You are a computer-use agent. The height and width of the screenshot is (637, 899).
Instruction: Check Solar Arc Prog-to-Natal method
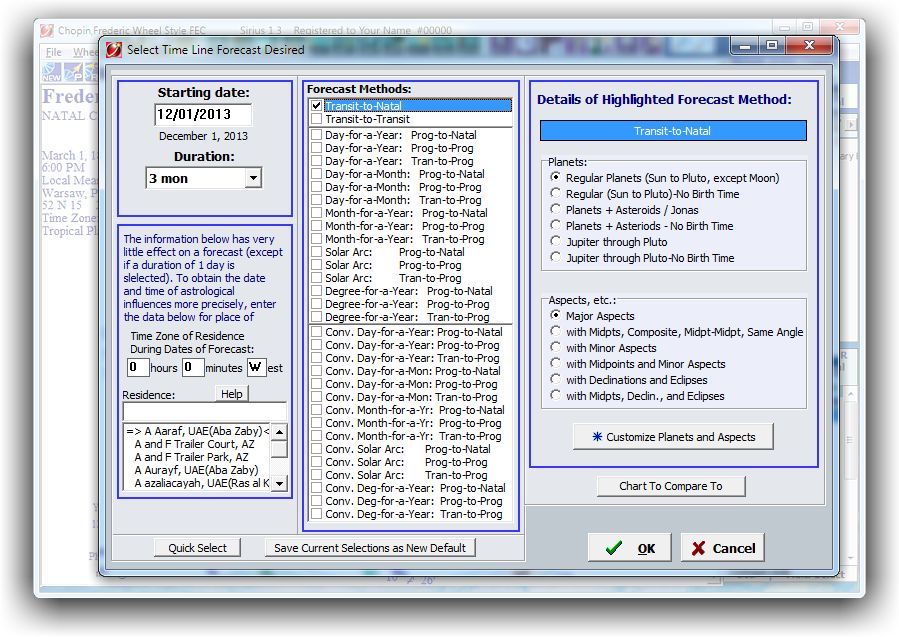coord(316,252)
